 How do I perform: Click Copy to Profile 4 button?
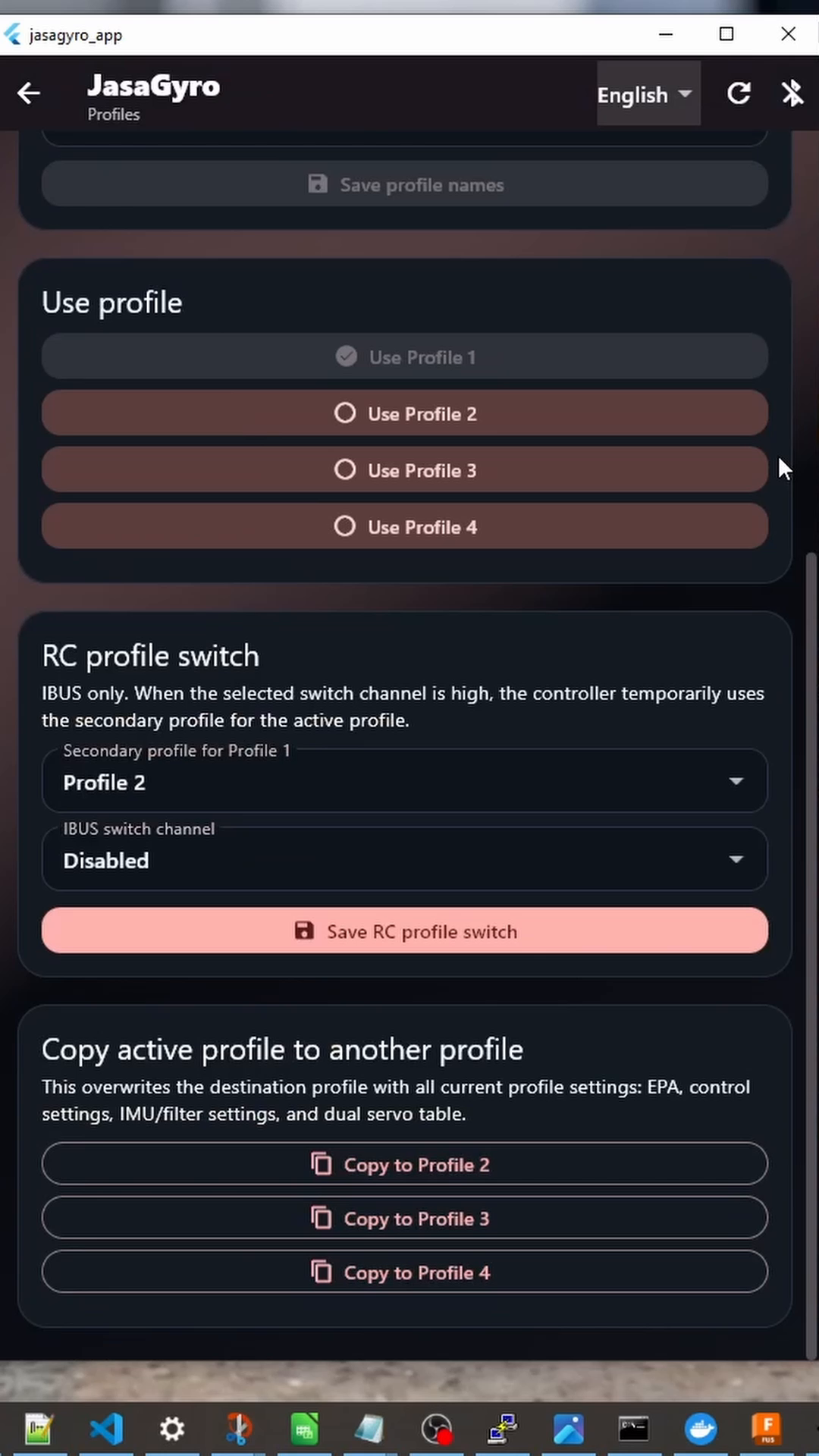(405, 1272)
